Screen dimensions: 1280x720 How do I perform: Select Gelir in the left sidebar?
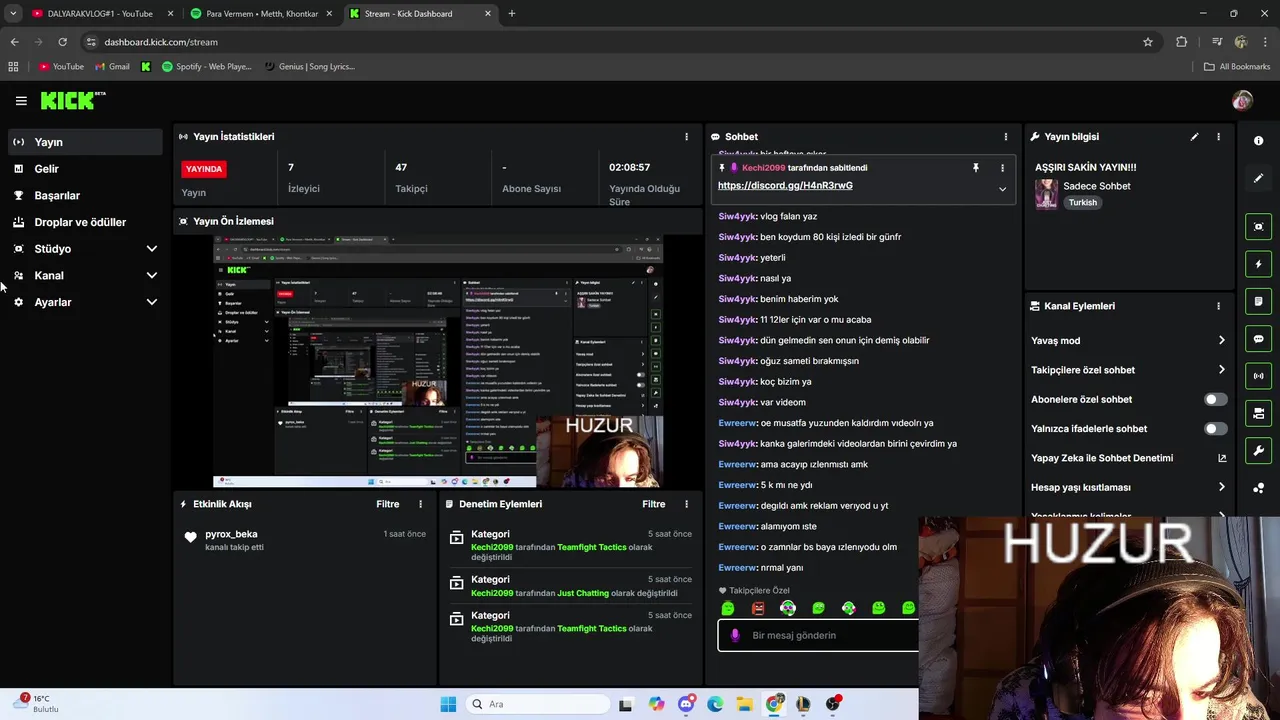85,169
